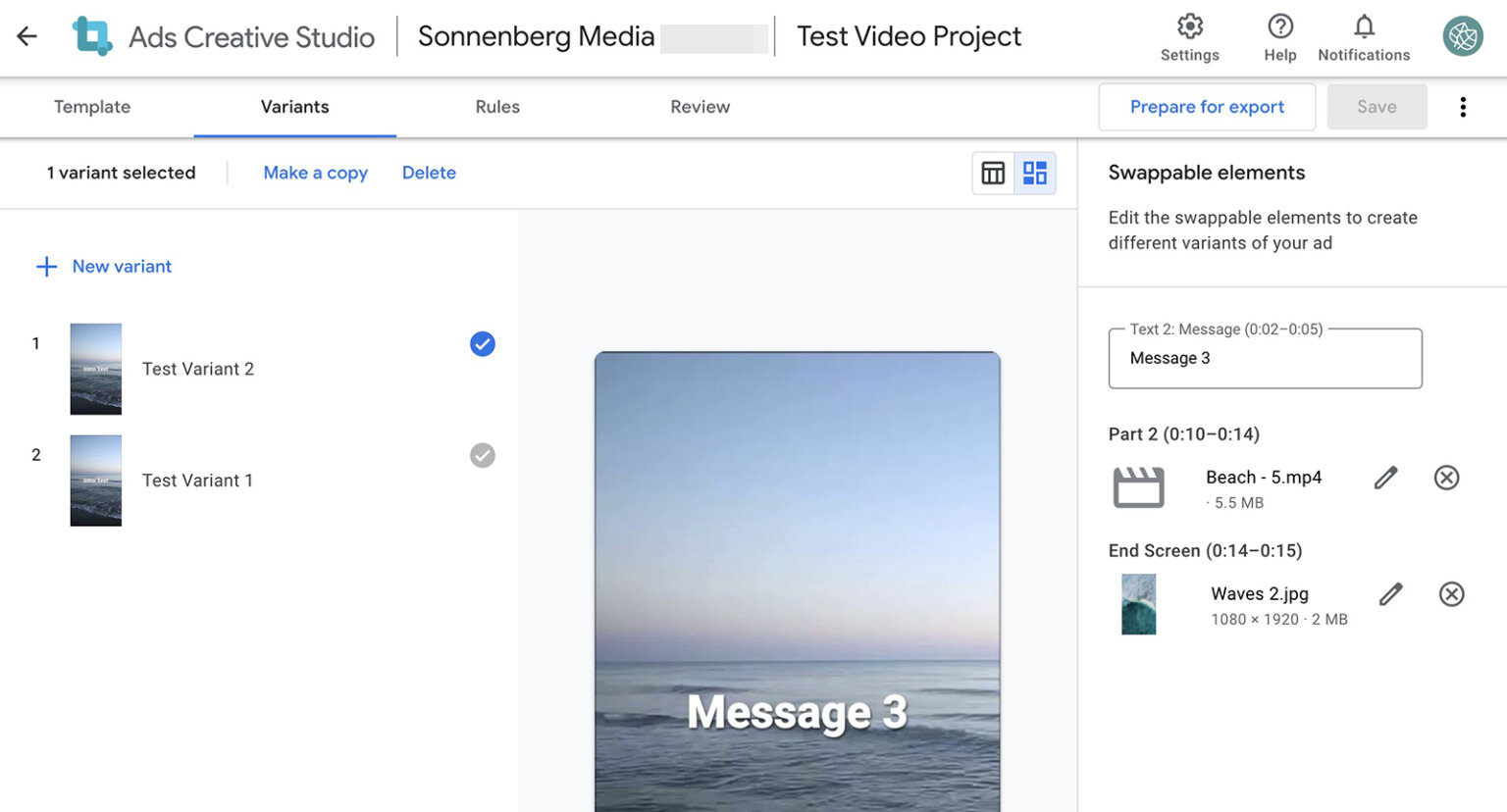Edit Beach - 5.mp4 with pencil icon
Image resolution: width=1507 pixels, height=812 pixels.
coord(1385,478)
